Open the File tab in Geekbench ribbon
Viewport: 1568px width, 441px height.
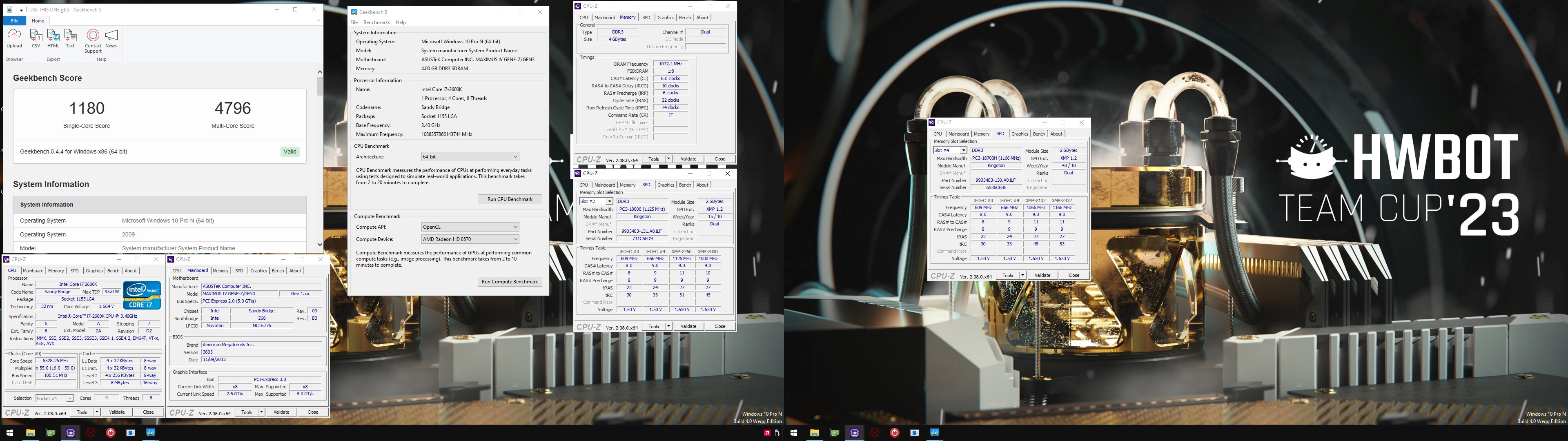click(14, 21)
